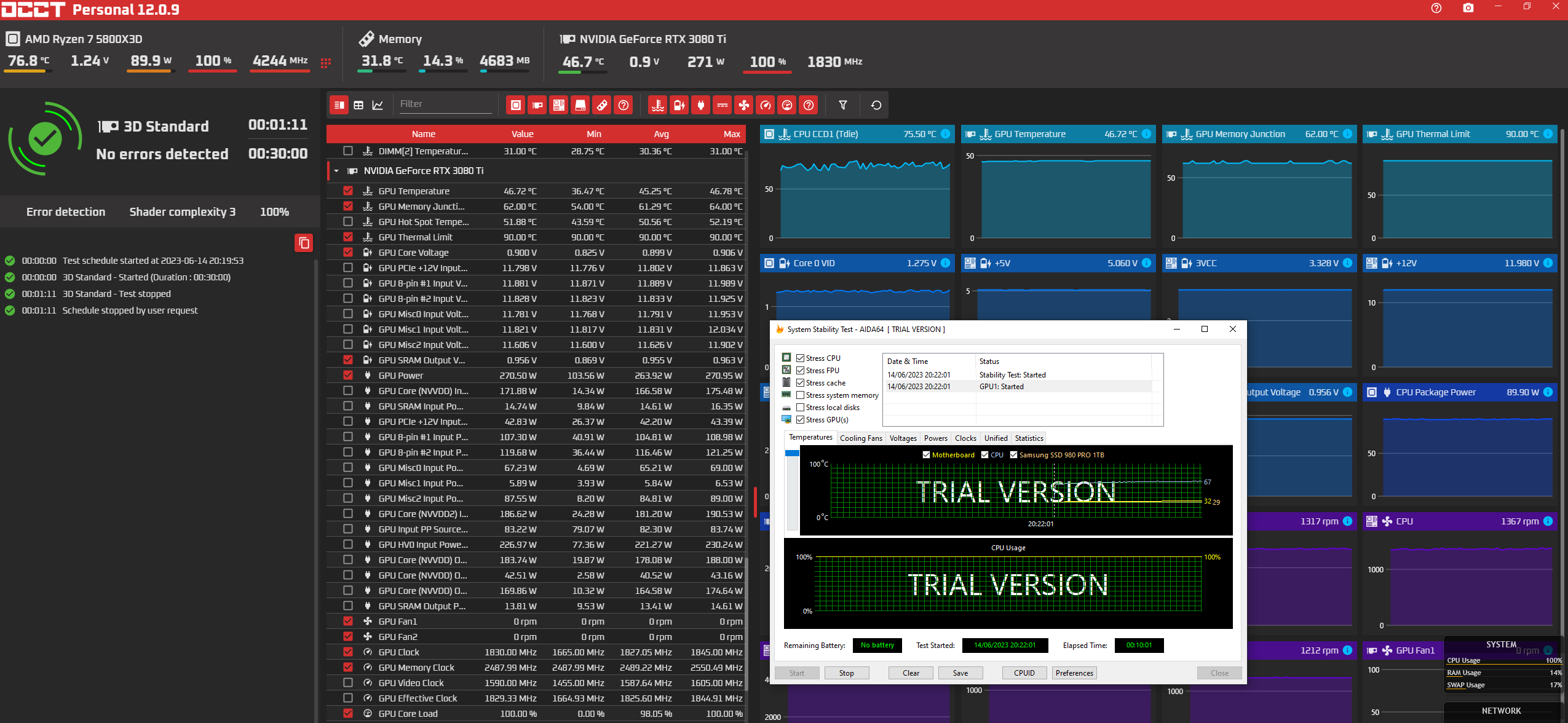
Task: Uncheck GPU Core Voltage sensor row
Action: coord(348,252)
